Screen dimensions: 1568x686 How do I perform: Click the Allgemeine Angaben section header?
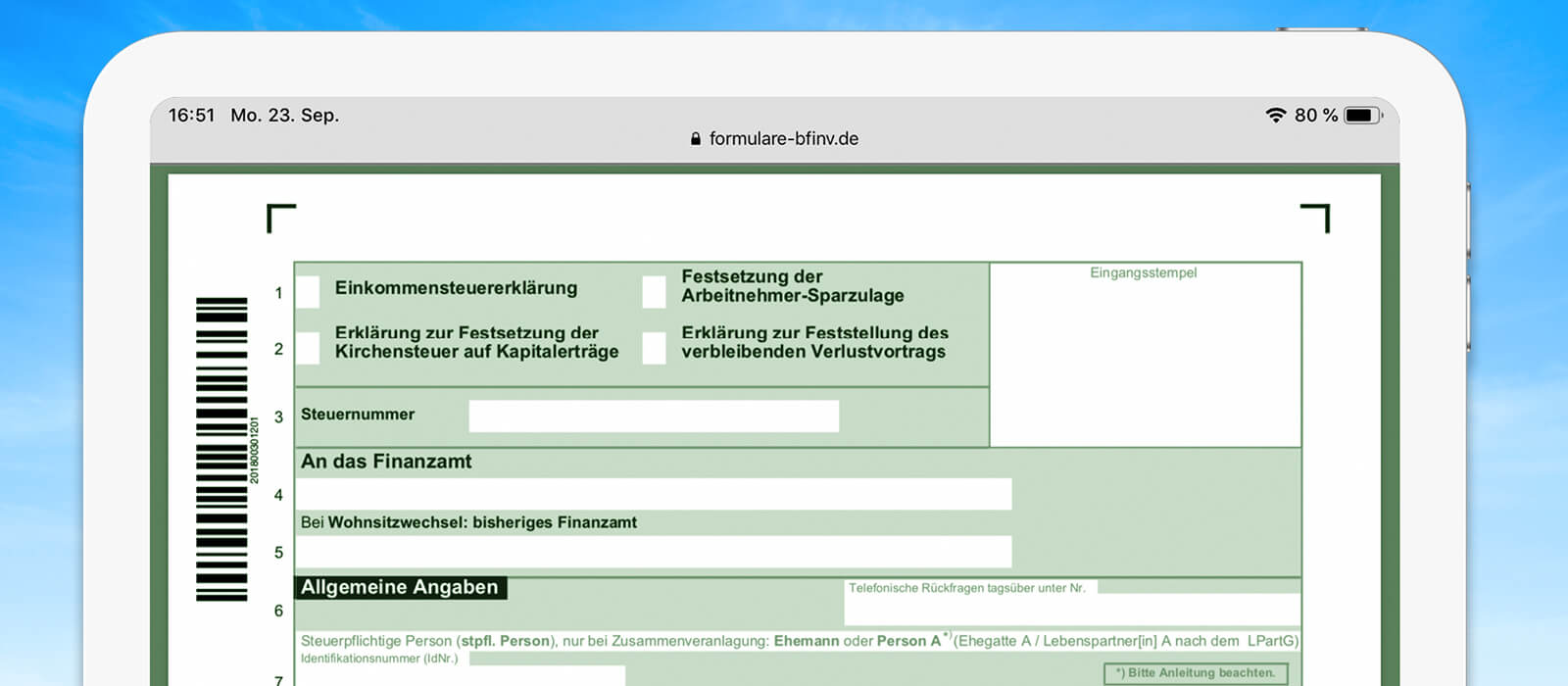point(400,587)
